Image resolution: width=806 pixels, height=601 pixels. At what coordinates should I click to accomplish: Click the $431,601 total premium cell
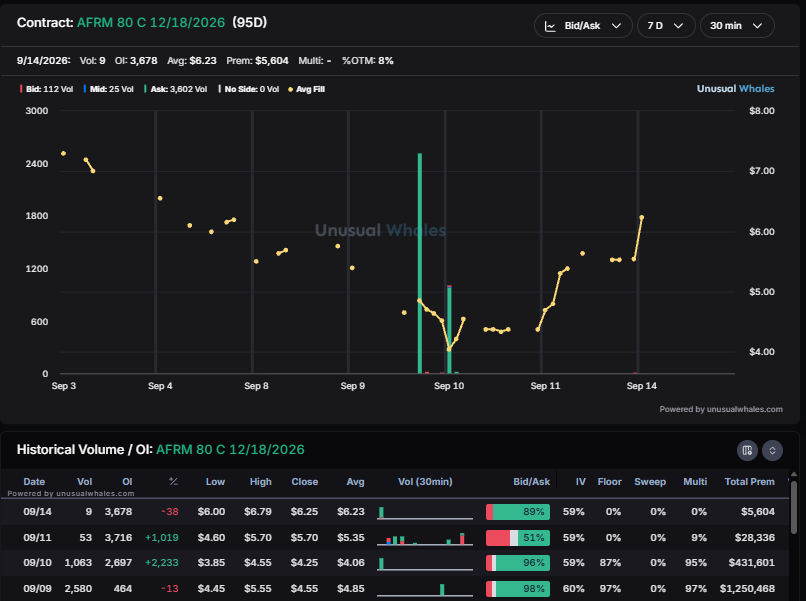751,562
